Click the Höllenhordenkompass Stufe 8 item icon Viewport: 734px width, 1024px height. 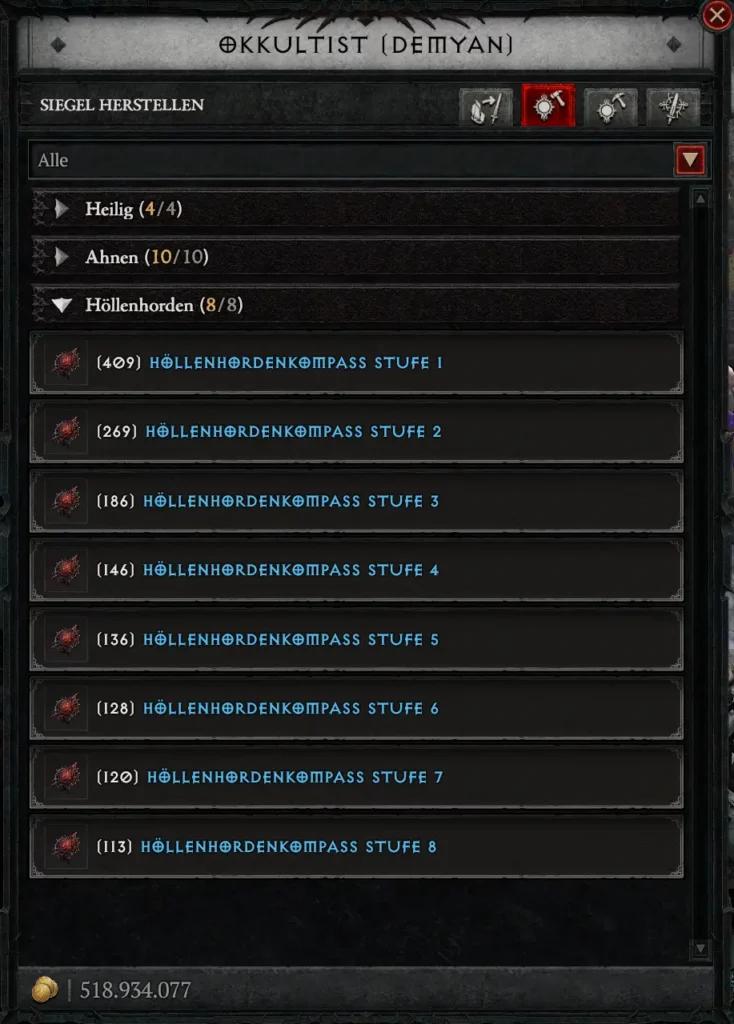click(66, 846)
